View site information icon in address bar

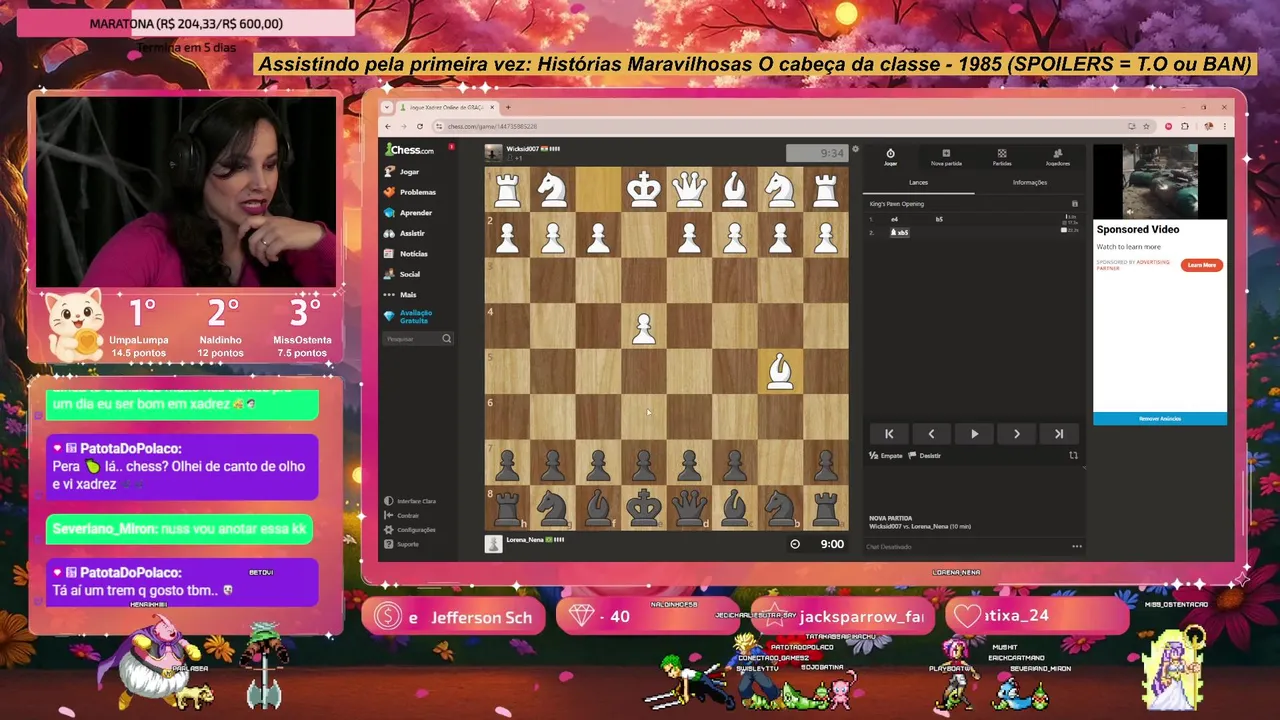click(441, 126)
